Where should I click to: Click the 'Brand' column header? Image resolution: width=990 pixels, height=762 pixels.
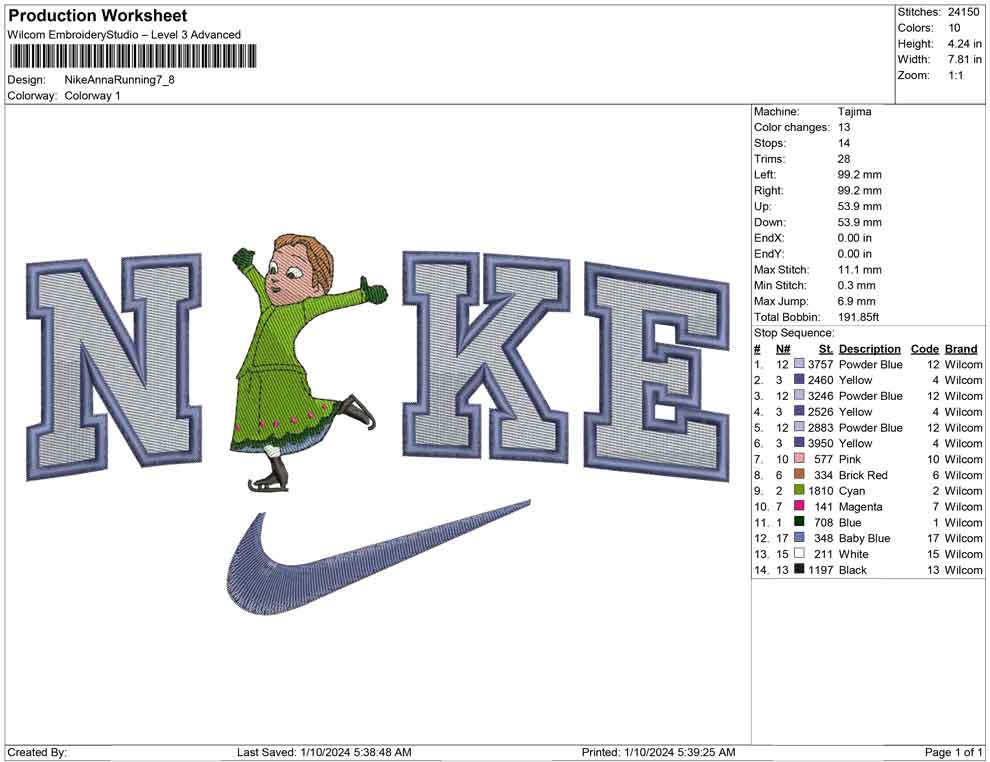(961, 348)
